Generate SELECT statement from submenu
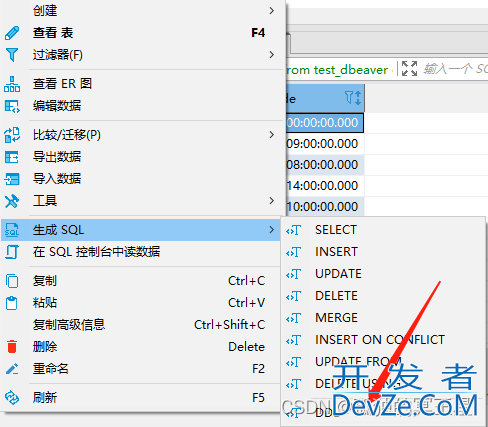 pos(383,230)
